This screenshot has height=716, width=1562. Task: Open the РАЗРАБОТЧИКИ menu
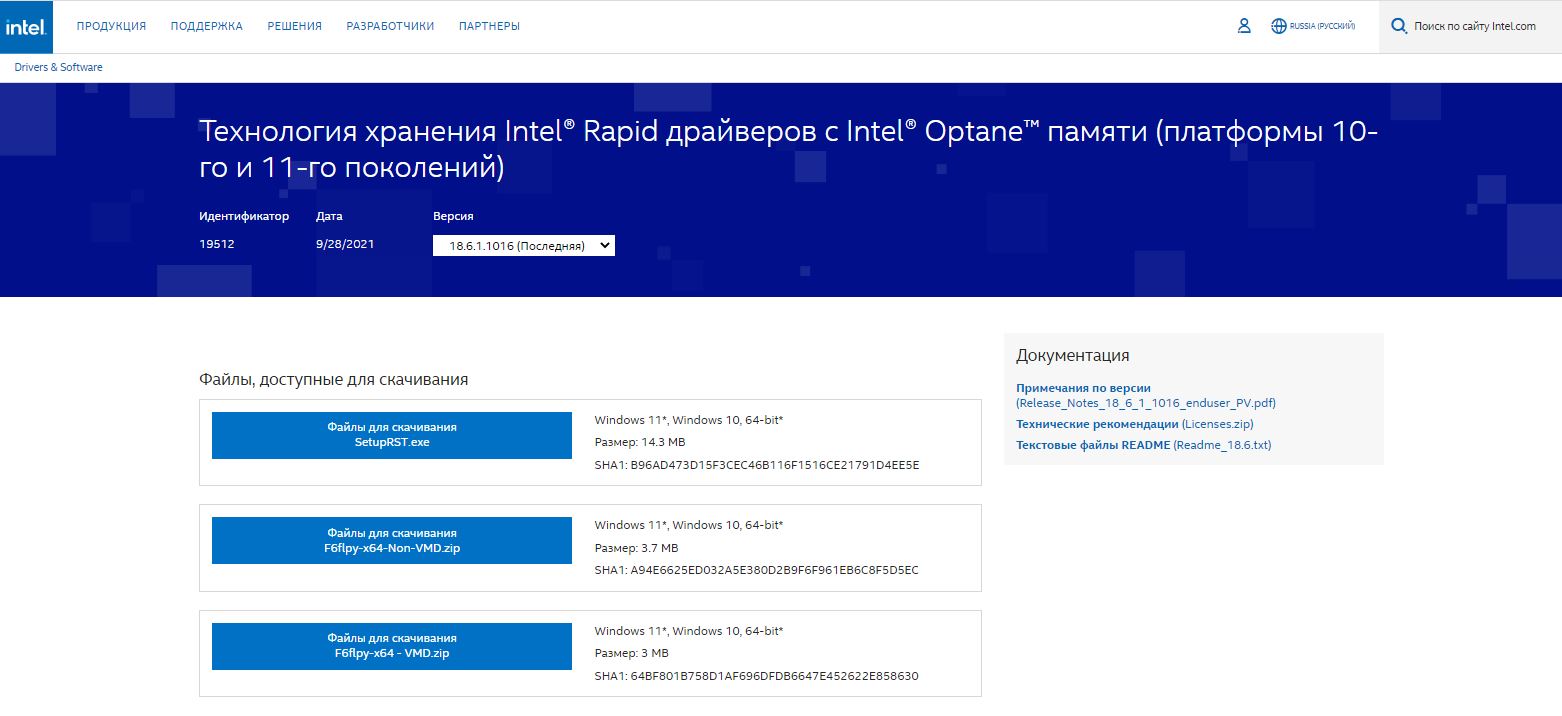pyautogui.click(x=390, y=26)
